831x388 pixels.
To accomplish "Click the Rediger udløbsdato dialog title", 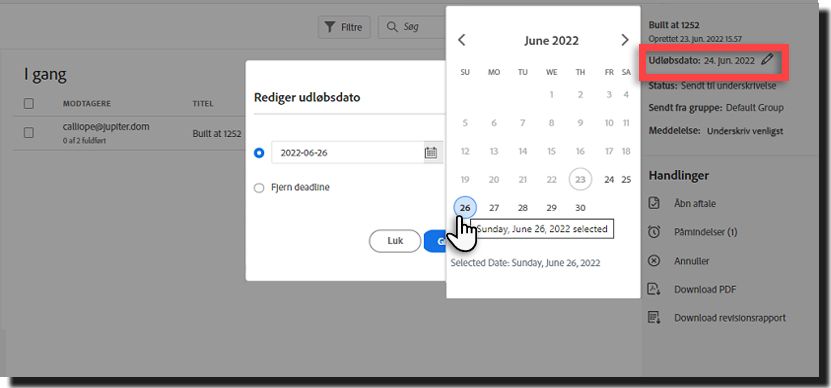I will (307, 97).
